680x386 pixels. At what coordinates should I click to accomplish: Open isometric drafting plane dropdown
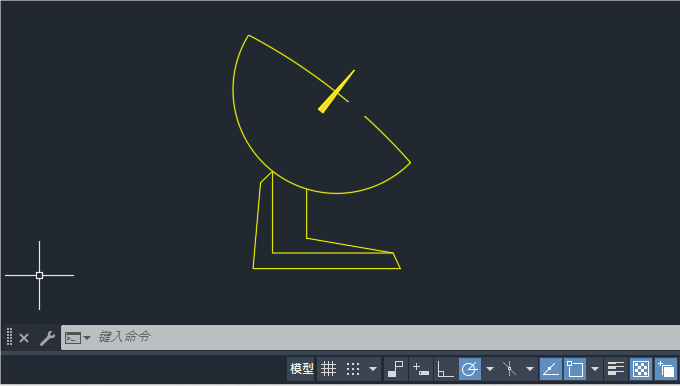coord(530,369)
